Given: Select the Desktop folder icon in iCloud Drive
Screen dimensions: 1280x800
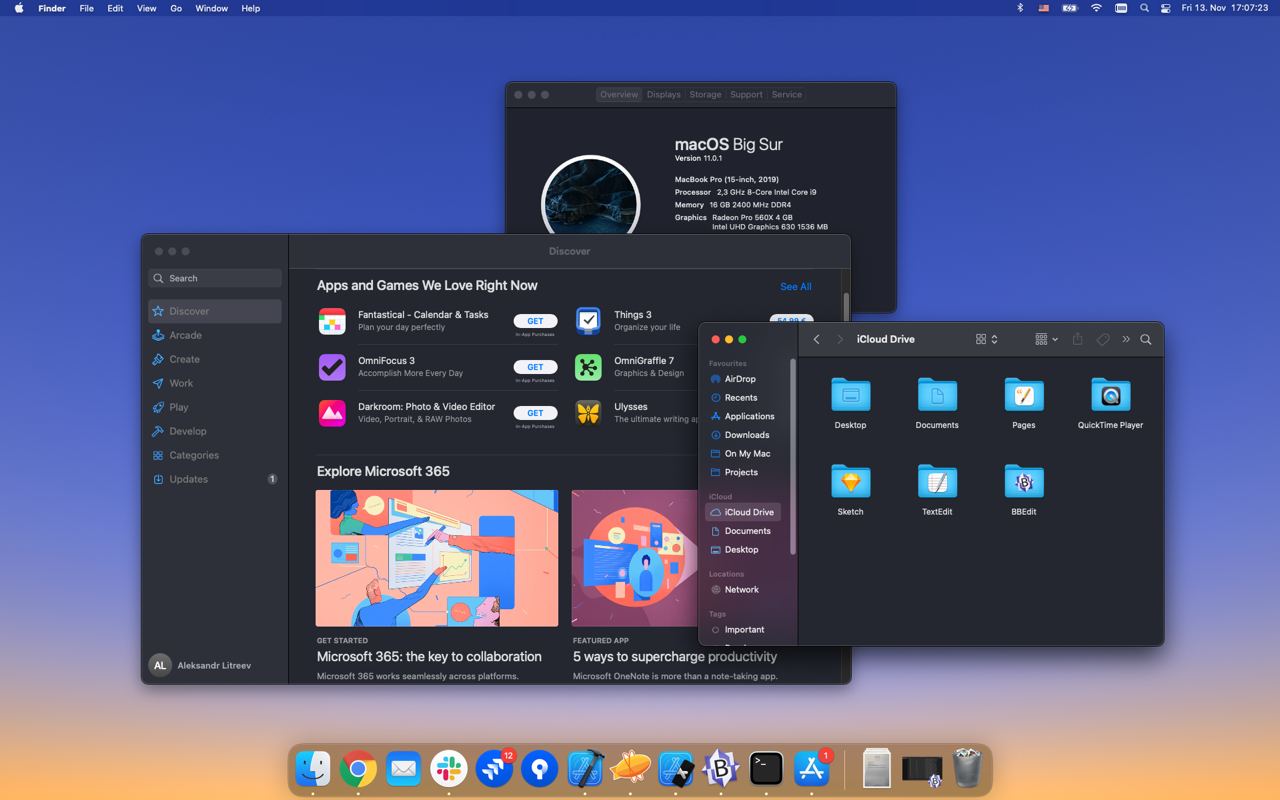Looking at the screenshot, I should tap(850, 395).
